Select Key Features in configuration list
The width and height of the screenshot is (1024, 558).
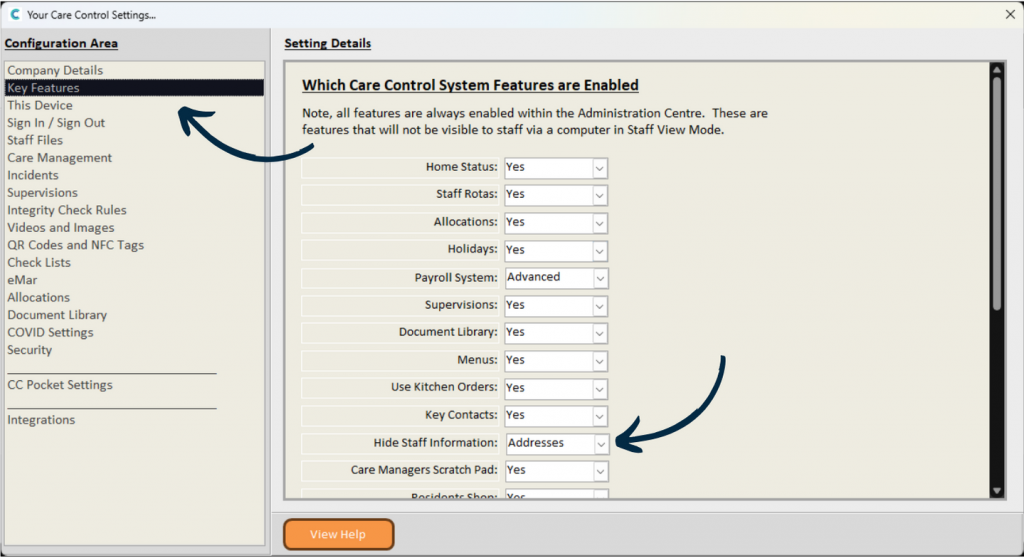point(43,88)
